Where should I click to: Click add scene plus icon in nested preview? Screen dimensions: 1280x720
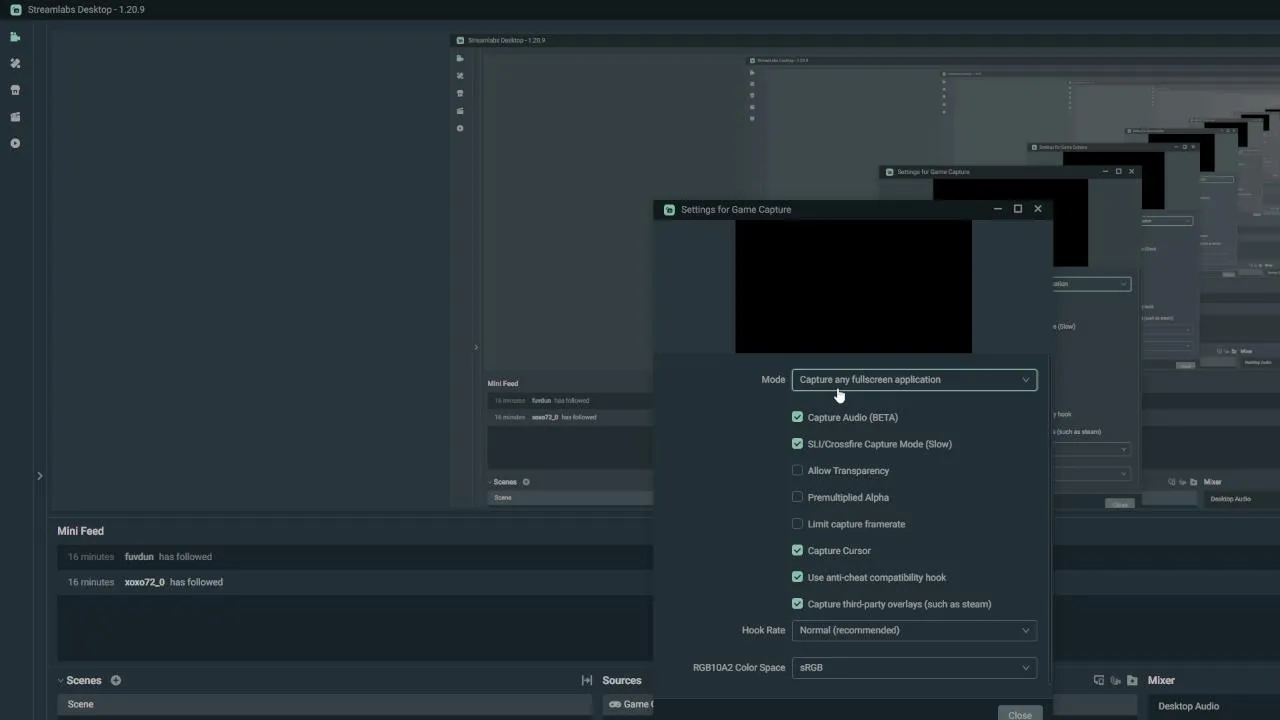pos(526,482)
